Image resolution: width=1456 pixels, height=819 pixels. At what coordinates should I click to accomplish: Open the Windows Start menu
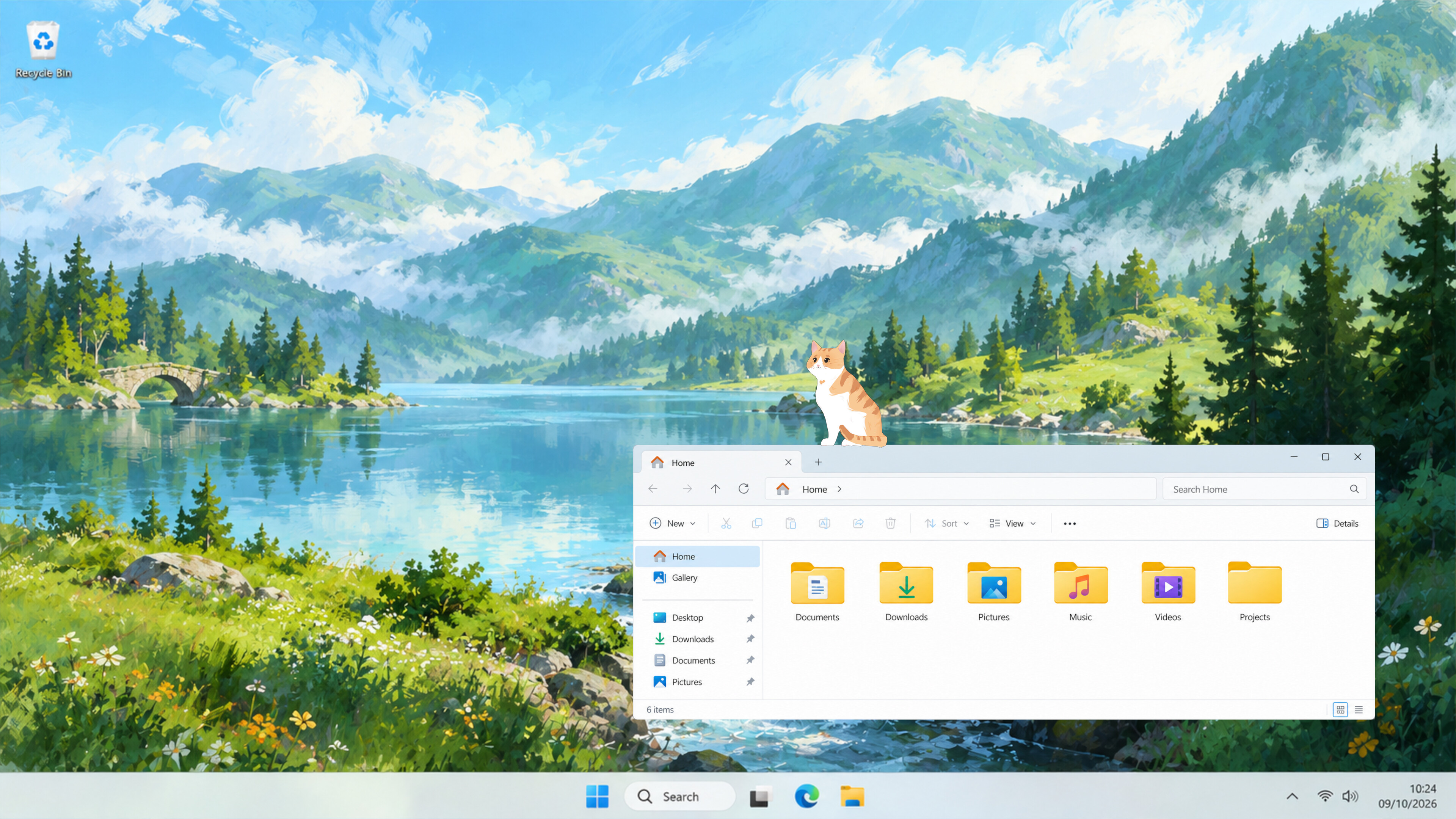coord(597,796)
